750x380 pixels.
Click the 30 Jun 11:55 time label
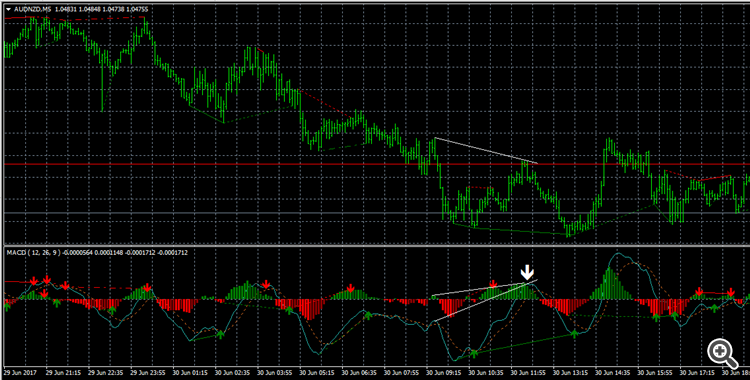coord(528,371)
